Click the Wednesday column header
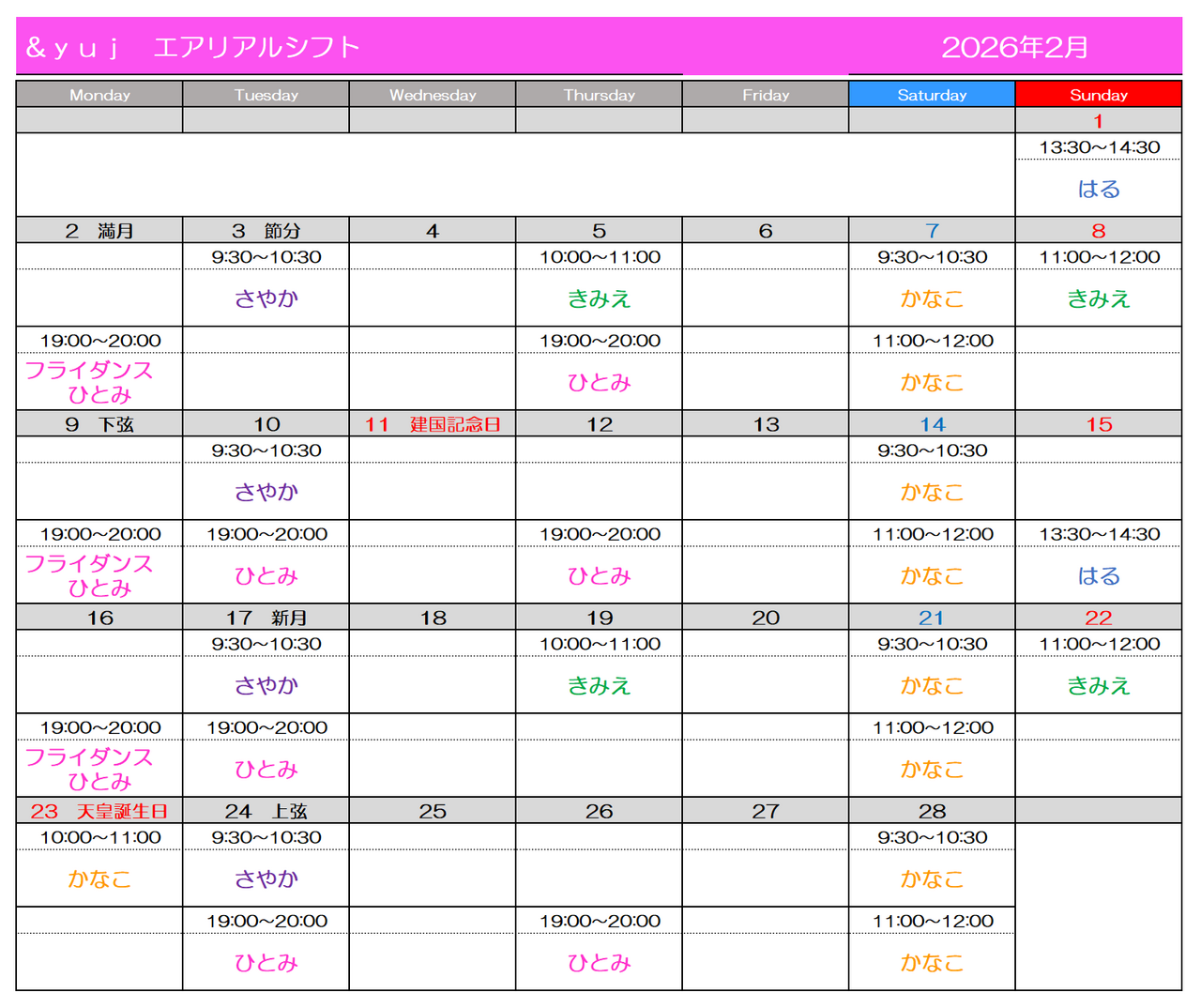1201x1008 pixels. [x=433, y=95]
